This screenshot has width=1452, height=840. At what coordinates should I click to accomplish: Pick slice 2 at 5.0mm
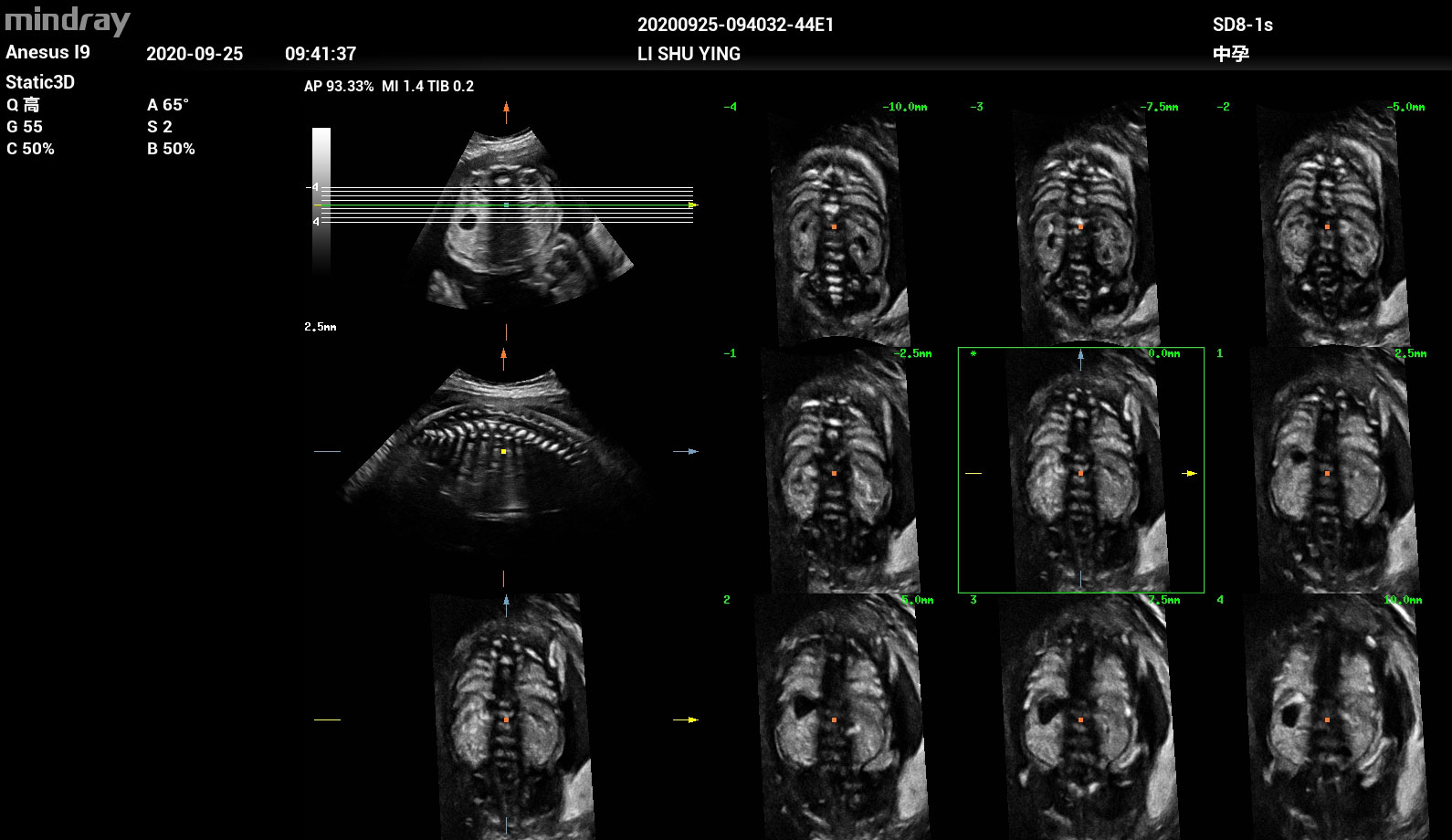(834, 717)
